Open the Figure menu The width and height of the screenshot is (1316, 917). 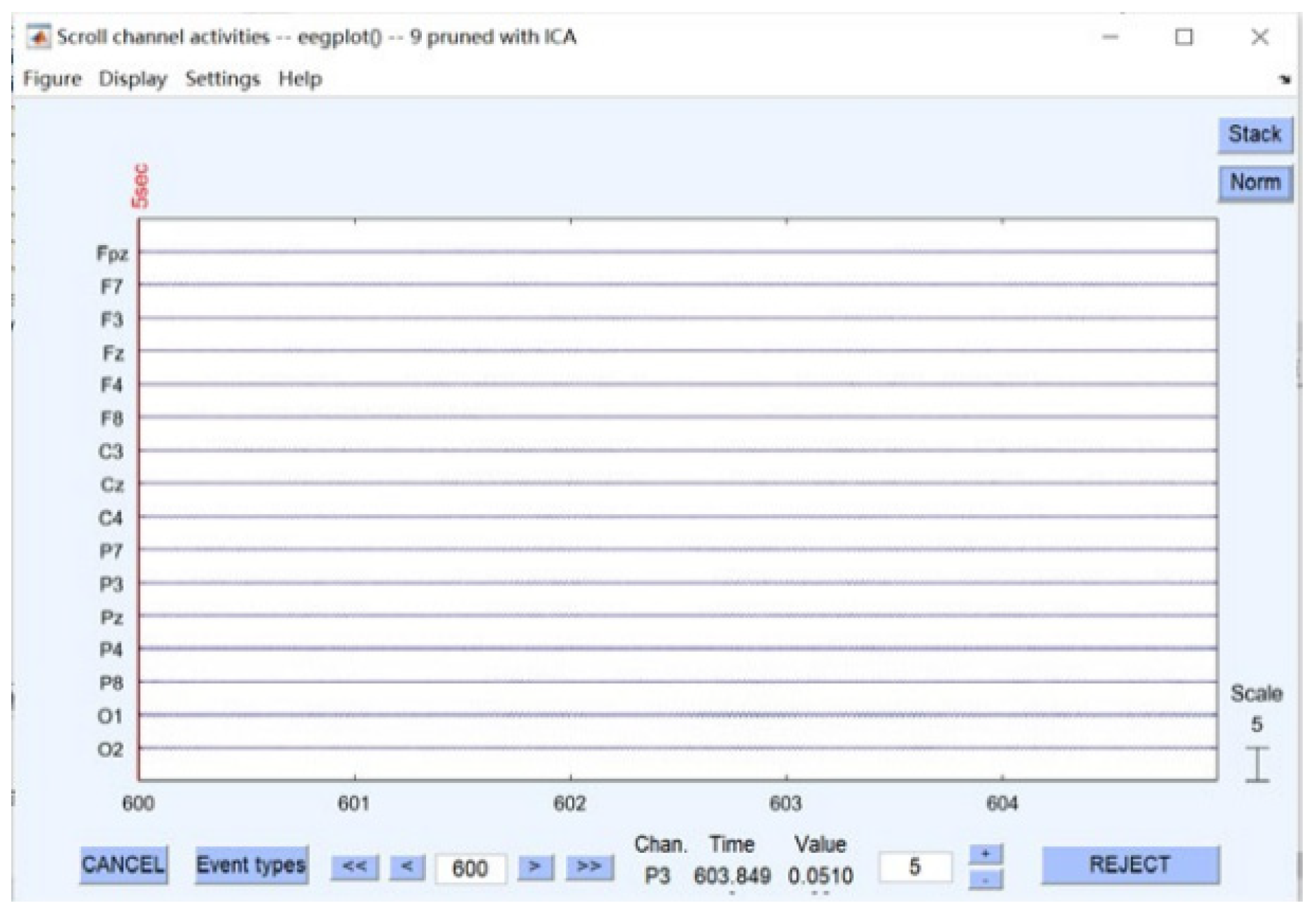click(52, 79)
